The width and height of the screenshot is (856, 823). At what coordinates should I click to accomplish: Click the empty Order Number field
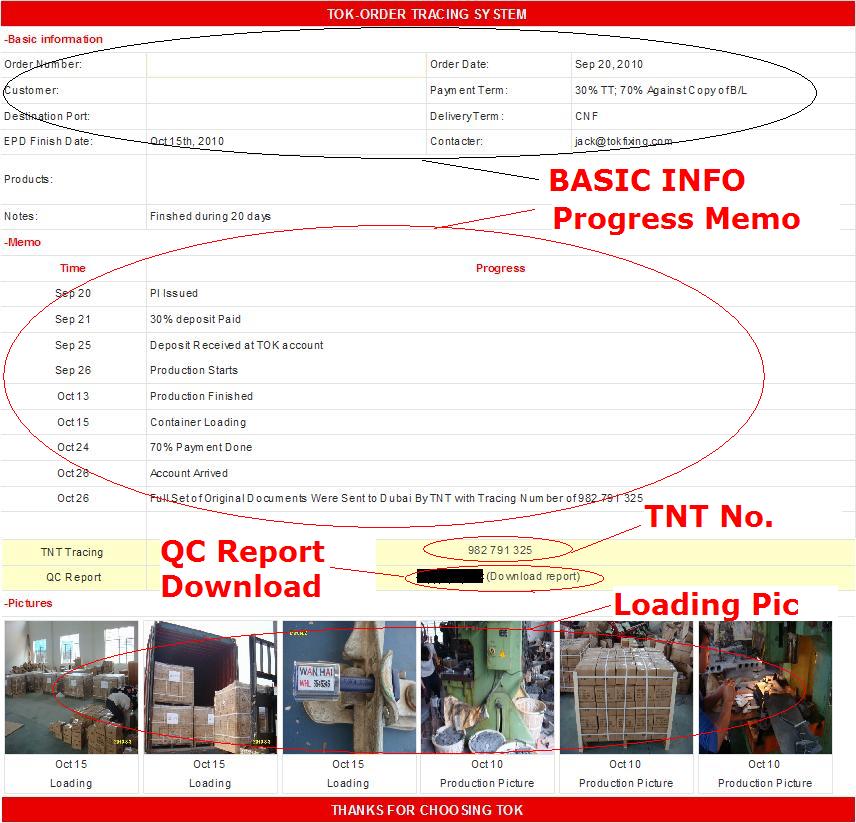tap(285, 65)
